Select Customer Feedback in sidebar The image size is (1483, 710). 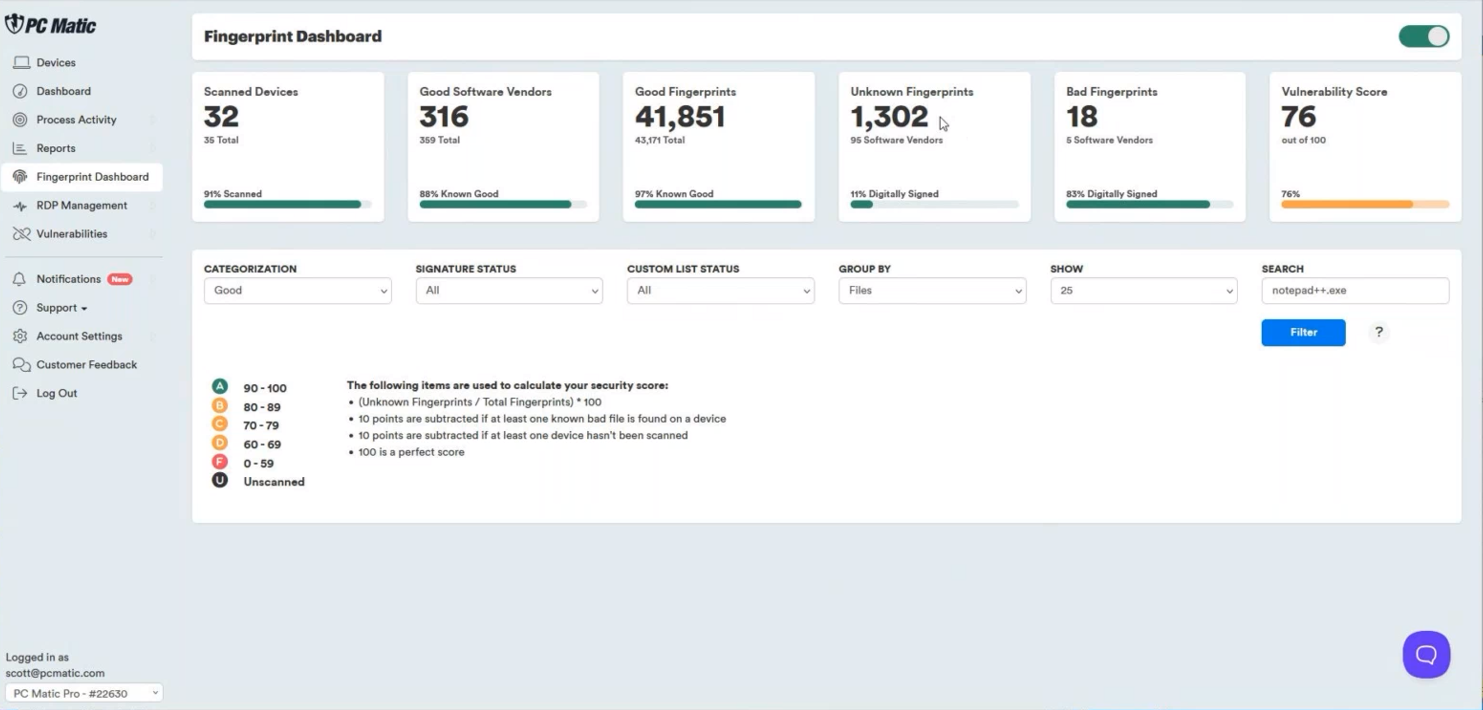click(86, 365)
